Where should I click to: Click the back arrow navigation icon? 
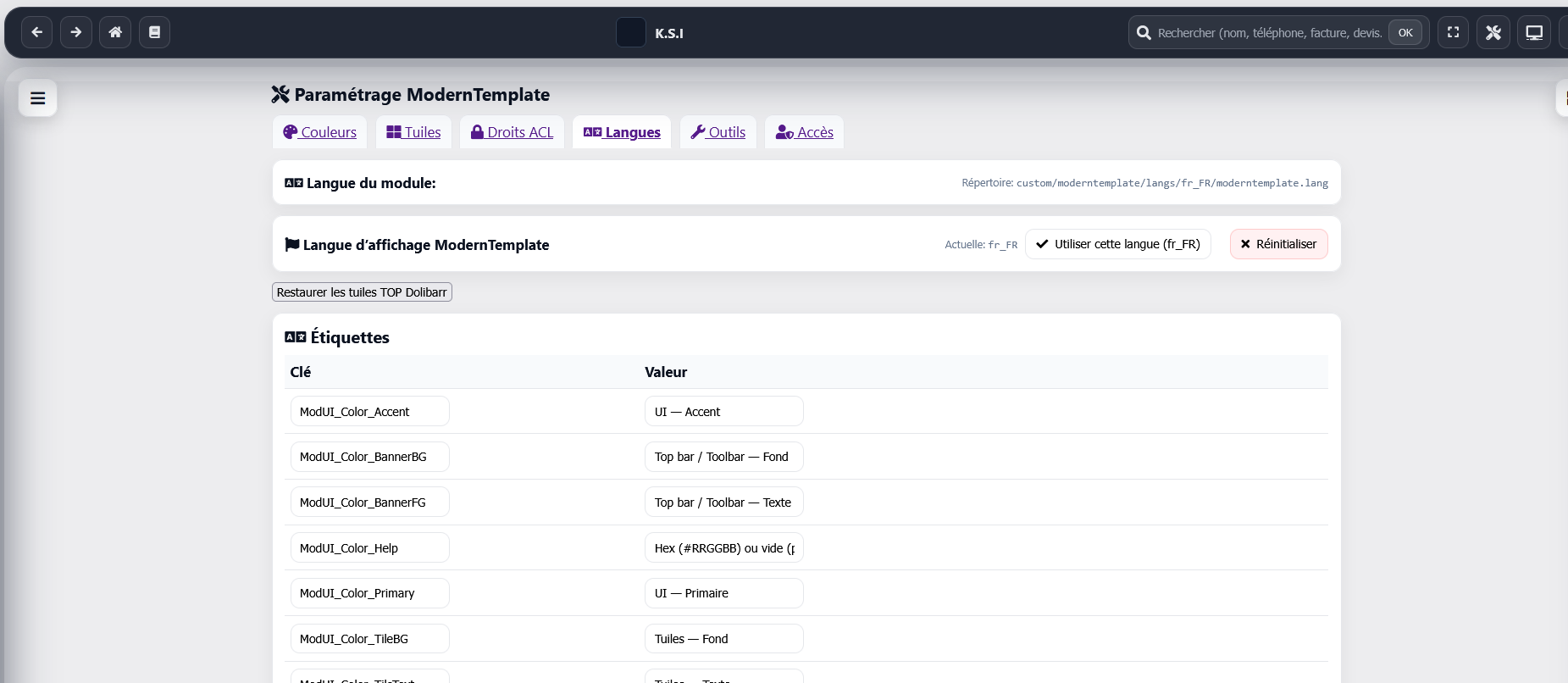point(36,32)
